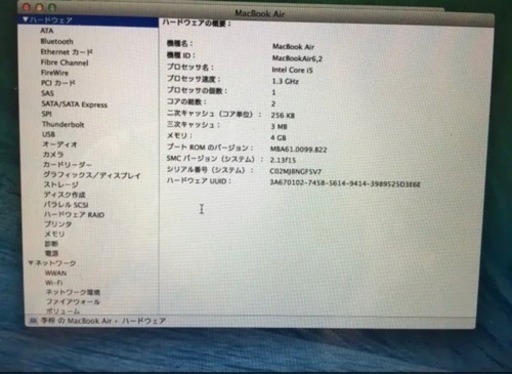Image resolution: width=512 pixels, height=374 pixels.
Task: Click the 3 MB cache value
Action: point(279,127)
